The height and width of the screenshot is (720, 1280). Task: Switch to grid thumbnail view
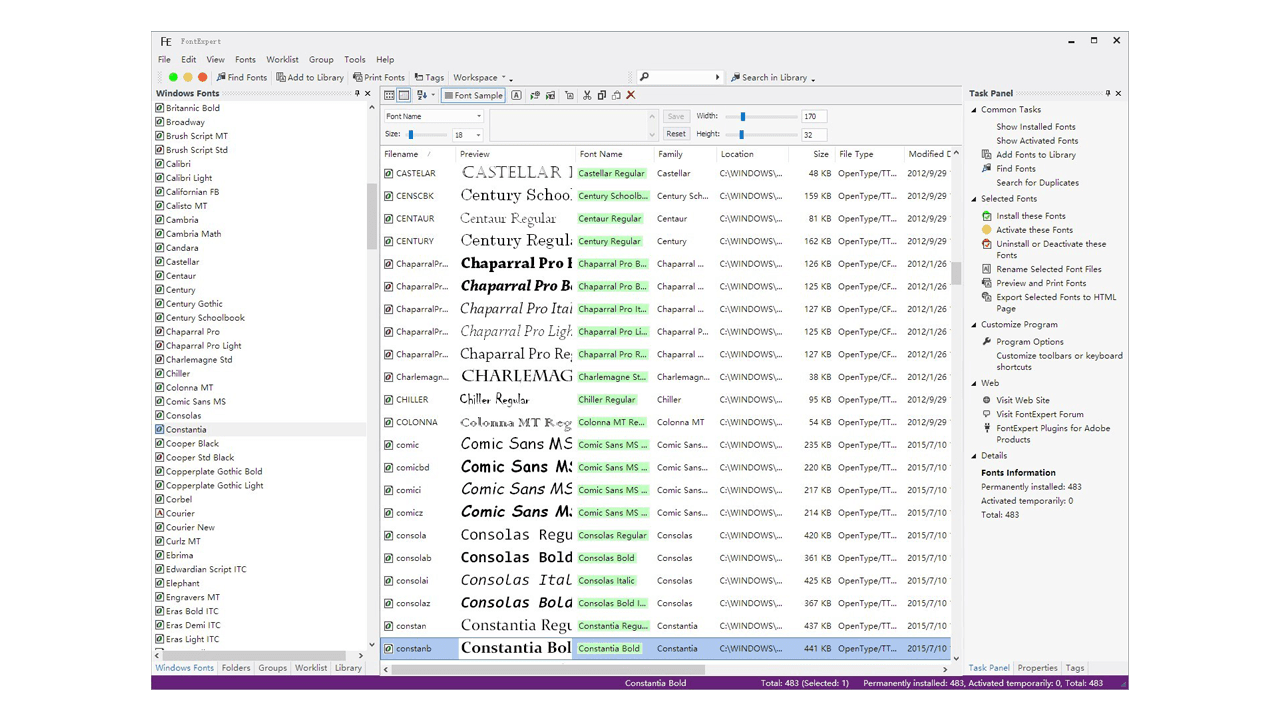(389, 95)
